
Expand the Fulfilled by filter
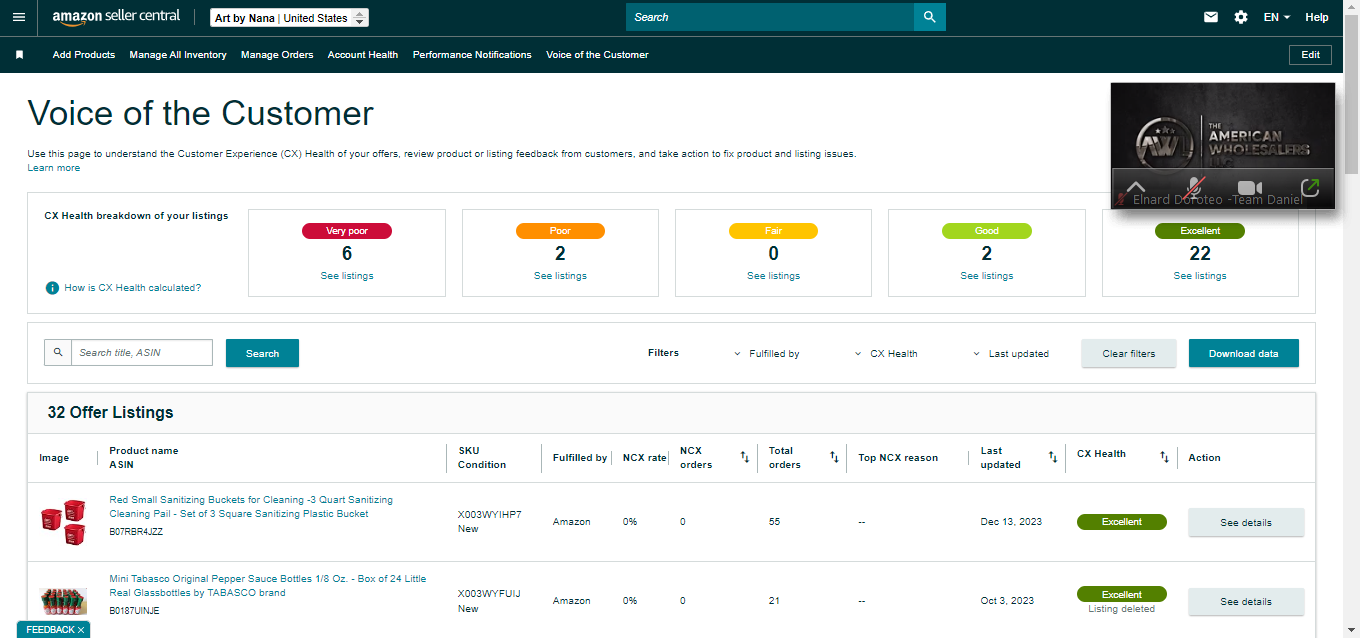pyautogui.click(x=767, y=353)
